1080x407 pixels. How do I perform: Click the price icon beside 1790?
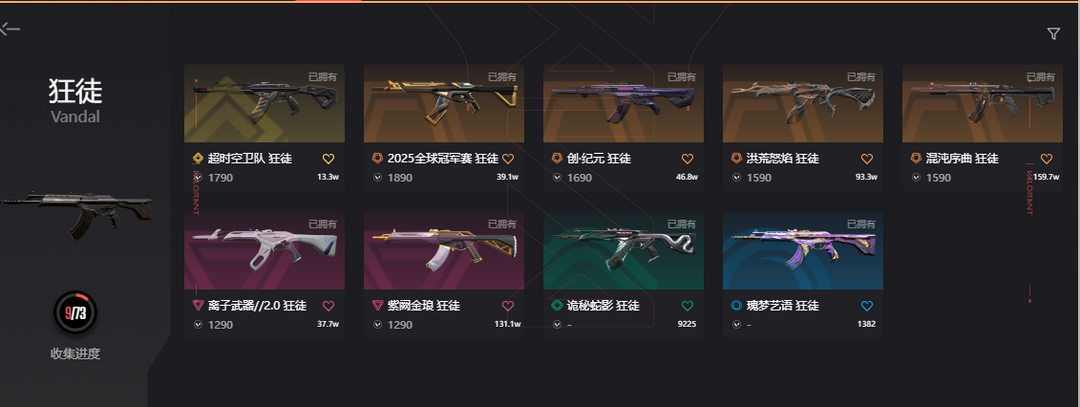199,178
